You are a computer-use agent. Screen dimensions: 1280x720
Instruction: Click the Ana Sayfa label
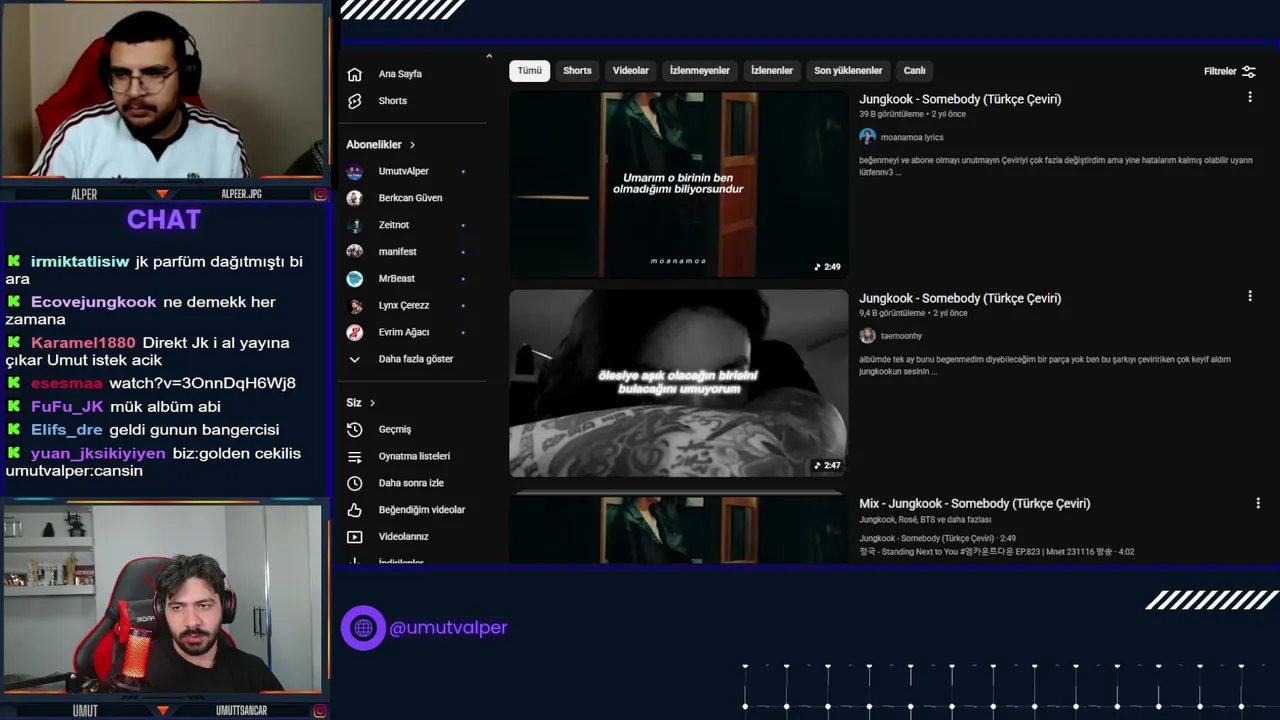pyautogui.click(x=400, y=74)
